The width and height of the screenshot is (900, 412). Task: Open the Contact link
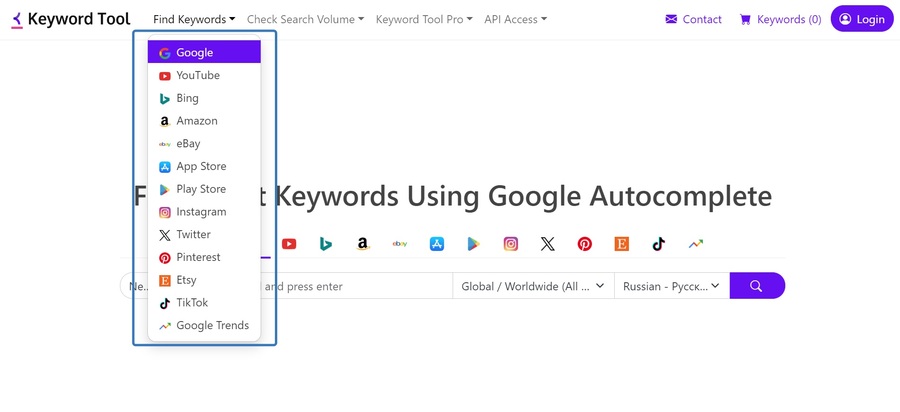(x=693, y=20)
